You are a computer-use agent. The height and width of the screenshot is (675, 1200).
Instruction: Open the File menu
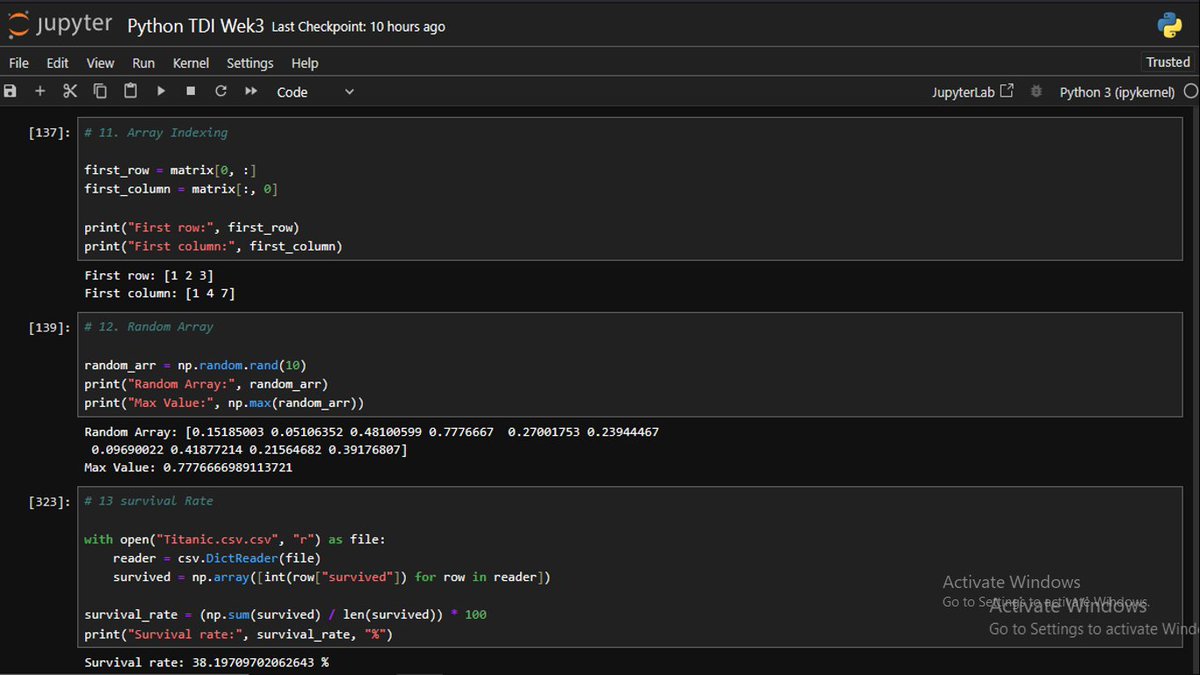coord(19,63)
